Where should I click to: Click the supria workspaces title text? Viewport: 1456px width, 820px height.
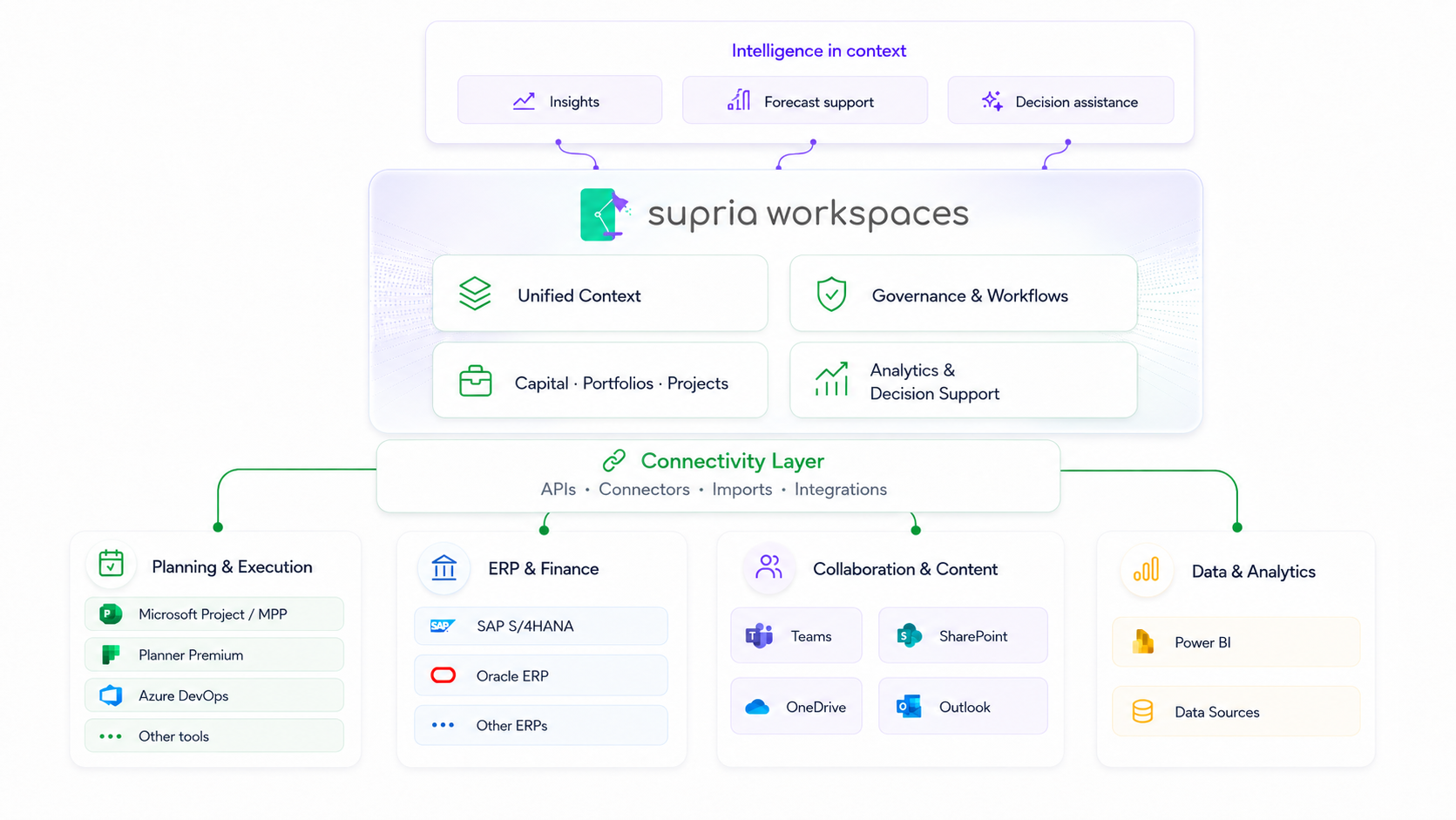[808, 213]
